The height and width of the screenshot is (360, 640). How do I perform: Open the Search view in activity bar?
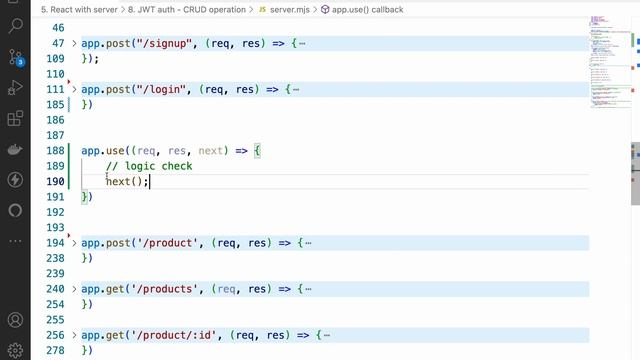[x=15, y=26]
